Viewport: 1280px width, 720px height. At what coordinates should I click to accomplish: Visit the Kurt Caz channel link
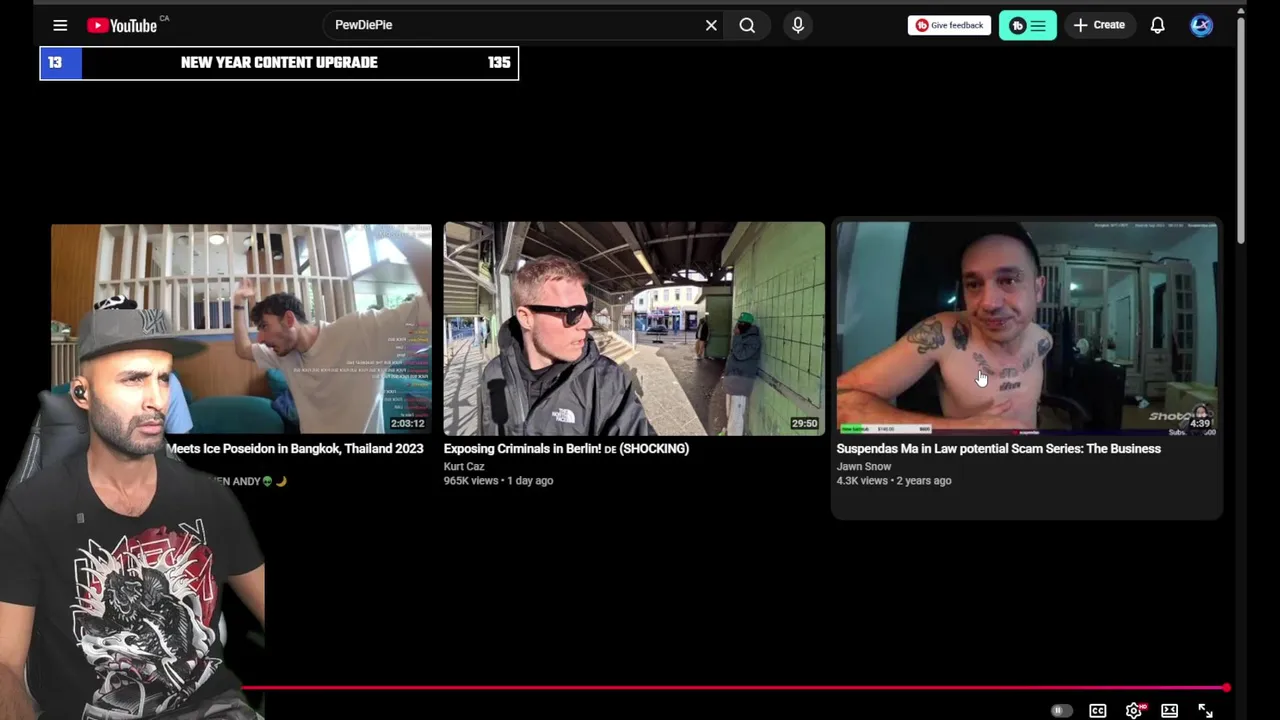pyautogui.click(x=464, y=466)
